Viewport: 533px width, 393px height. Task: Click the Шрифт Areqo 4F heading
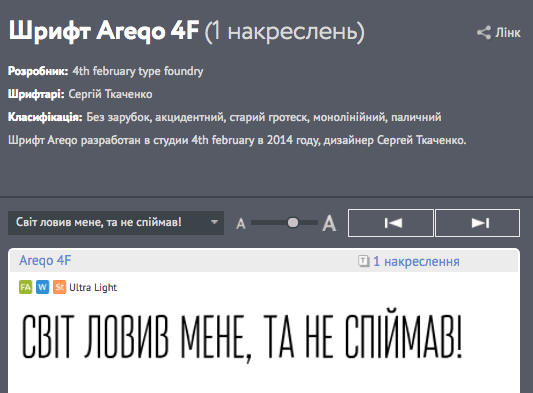click(104, 31)
